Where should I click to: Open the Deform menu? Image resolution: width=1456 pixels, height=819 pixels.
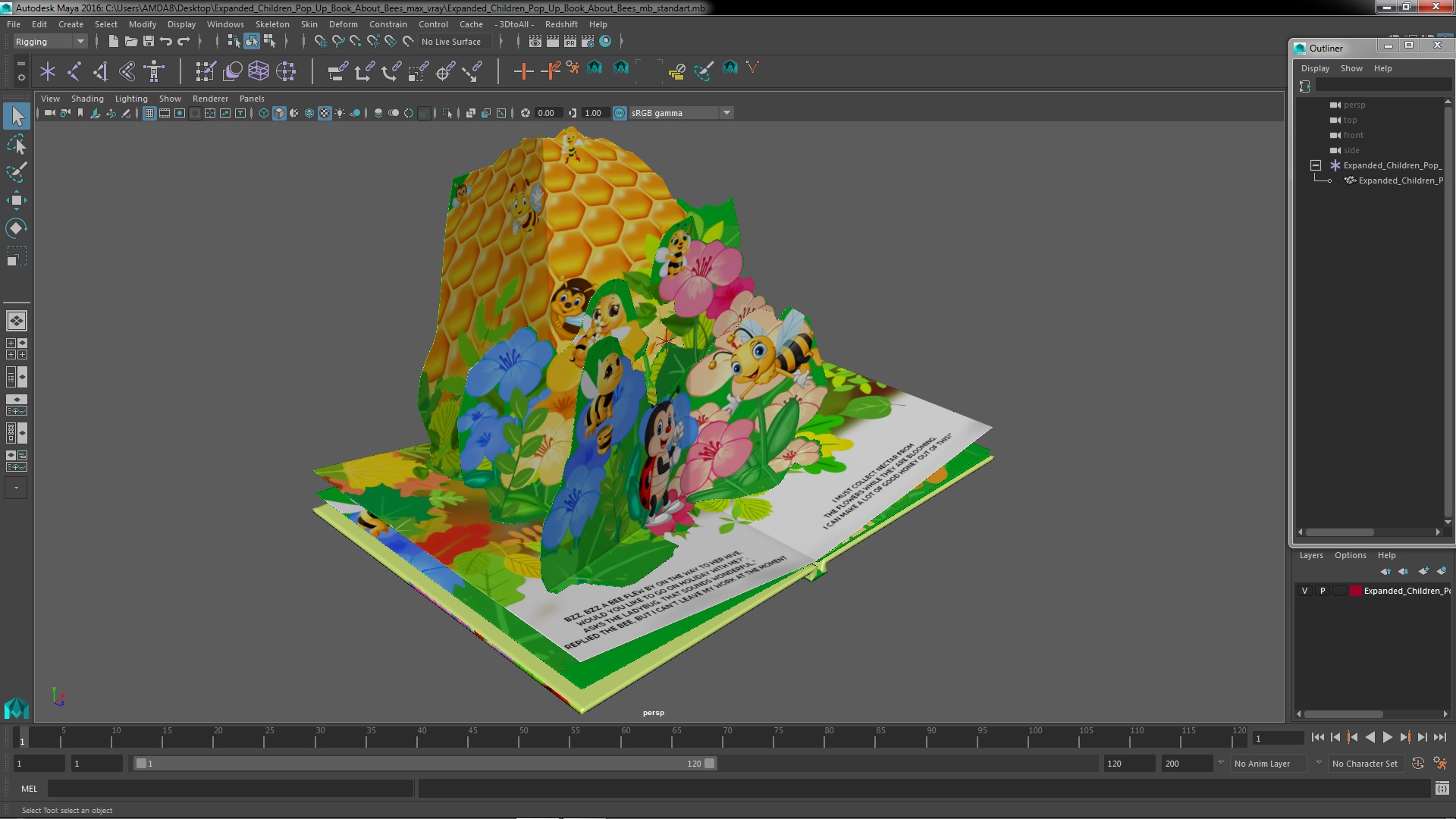pyautogui.click(x=343, y=24)
